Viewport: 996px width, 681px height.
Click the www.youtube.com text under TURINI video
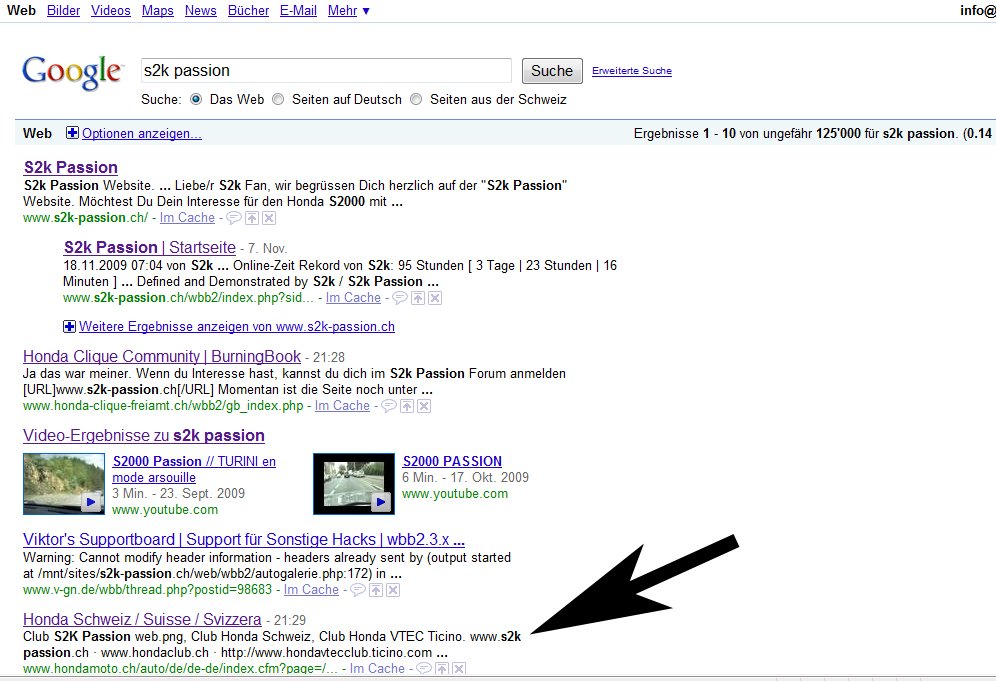point(165,510)
